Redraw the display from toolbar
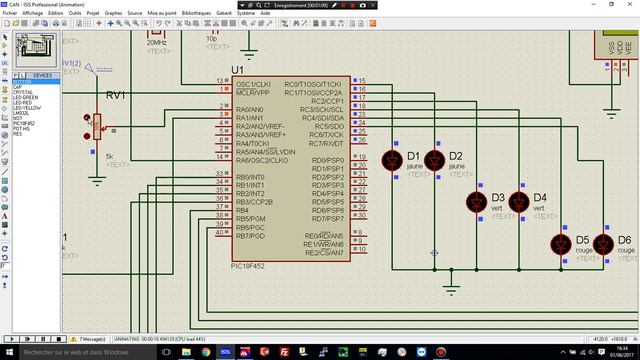 (x=79, y=24)
